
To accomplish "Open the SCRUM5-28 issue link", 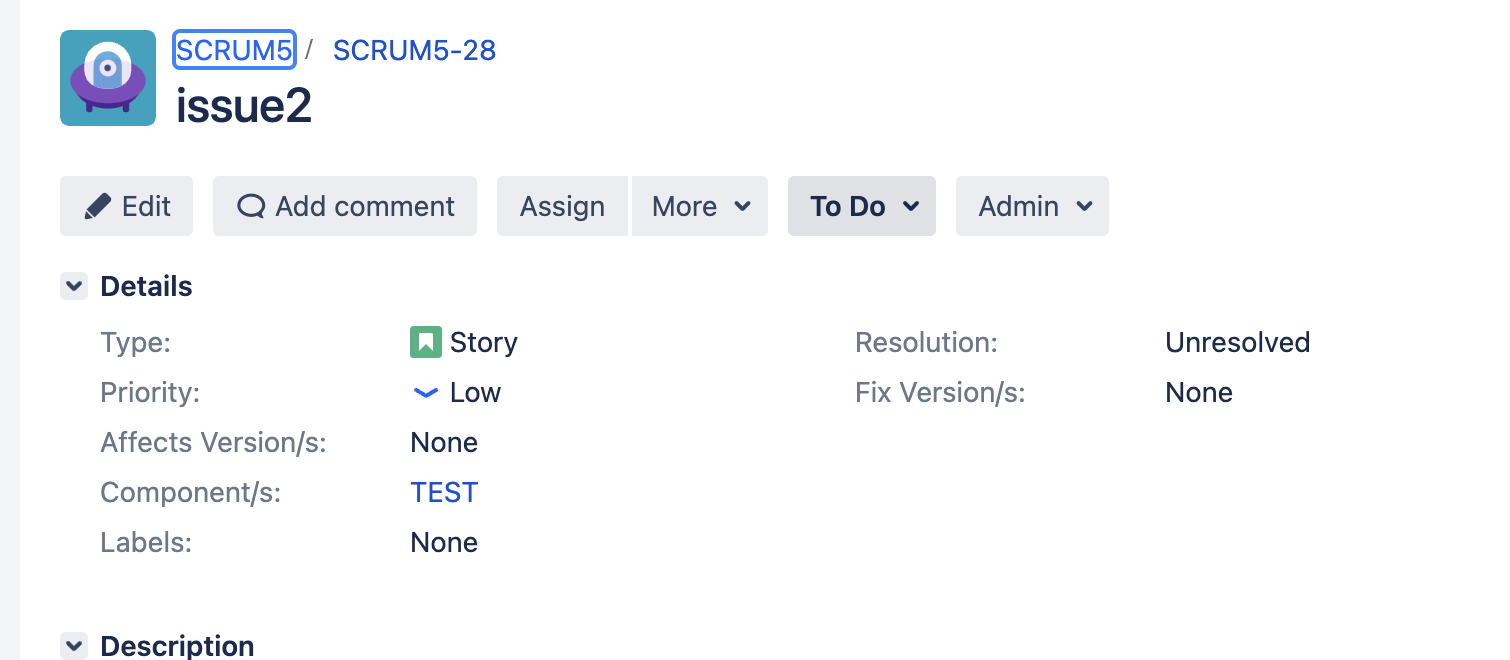I will tap(414, 49).
